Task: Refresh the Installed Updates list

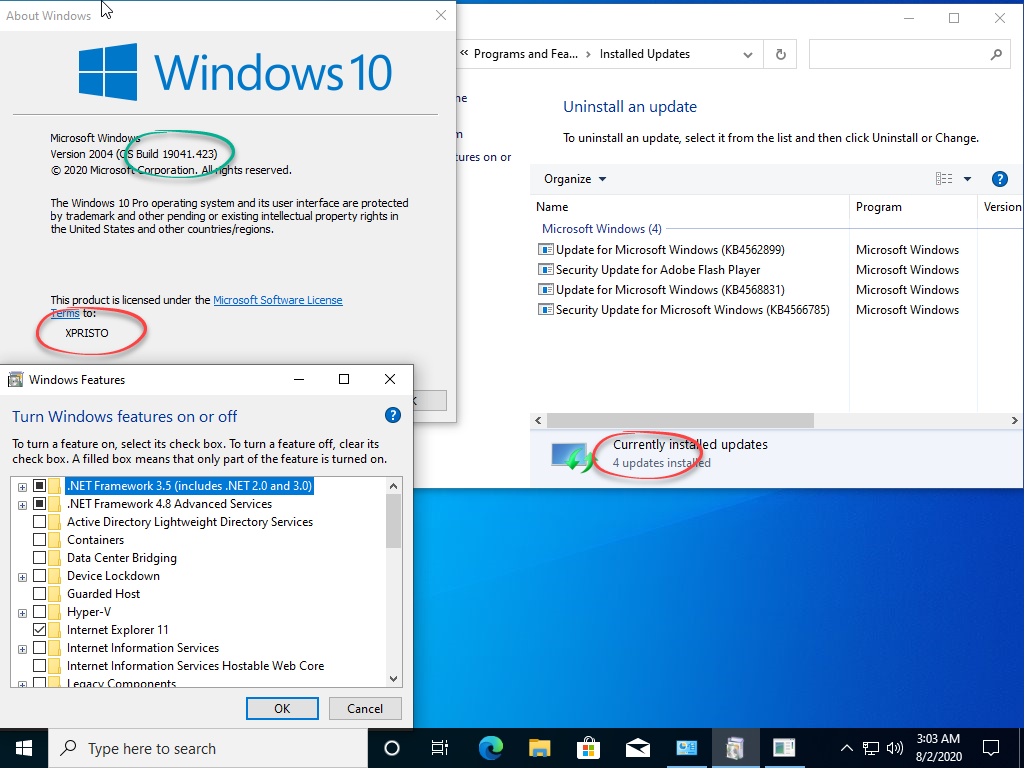Action: click(780, 54)
